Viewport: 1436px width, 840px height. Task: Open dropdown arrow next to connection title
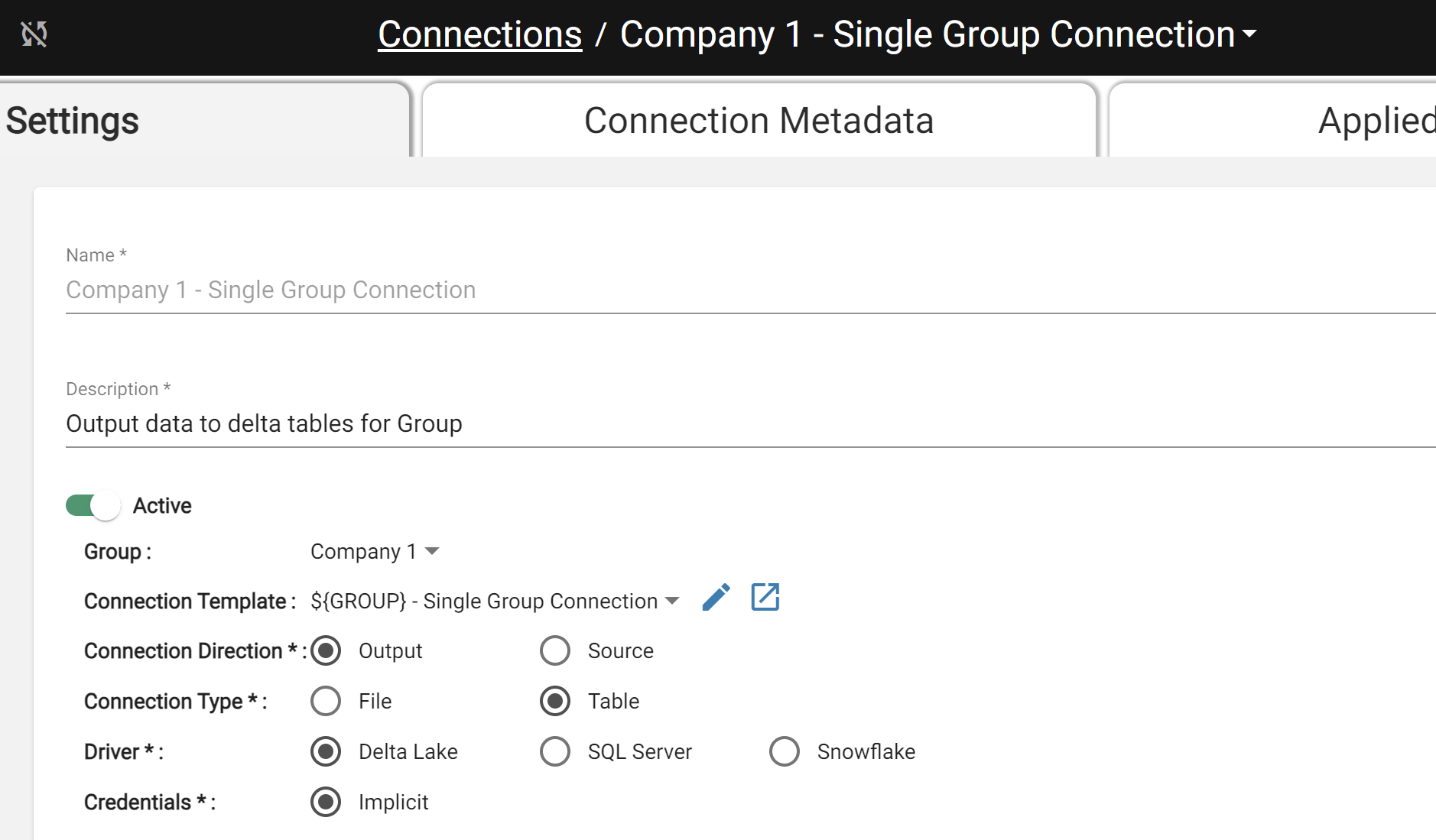1249,34
